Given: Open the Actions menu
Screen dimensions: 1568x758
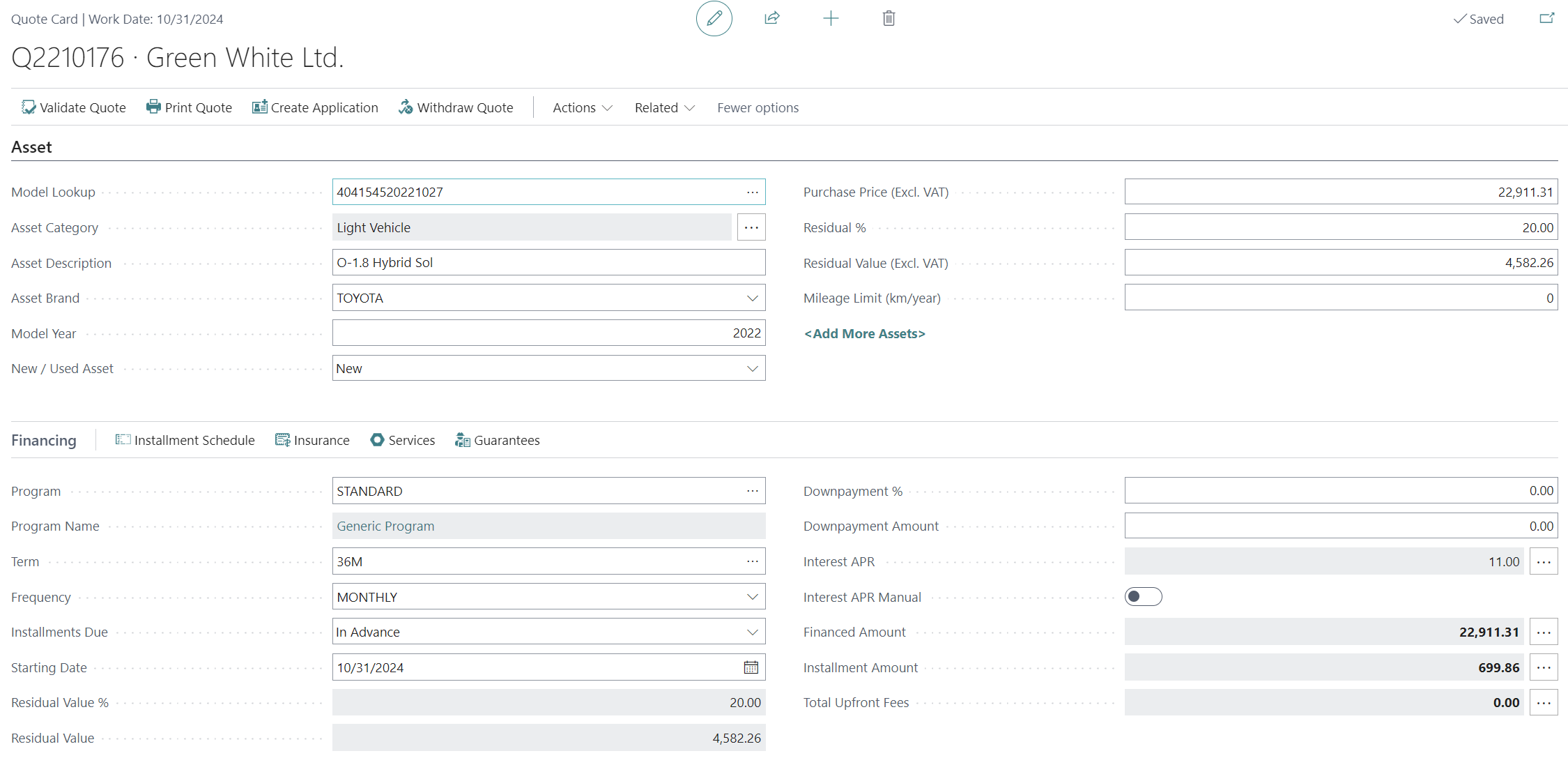Looking at the screenshot, I should 583,107.
